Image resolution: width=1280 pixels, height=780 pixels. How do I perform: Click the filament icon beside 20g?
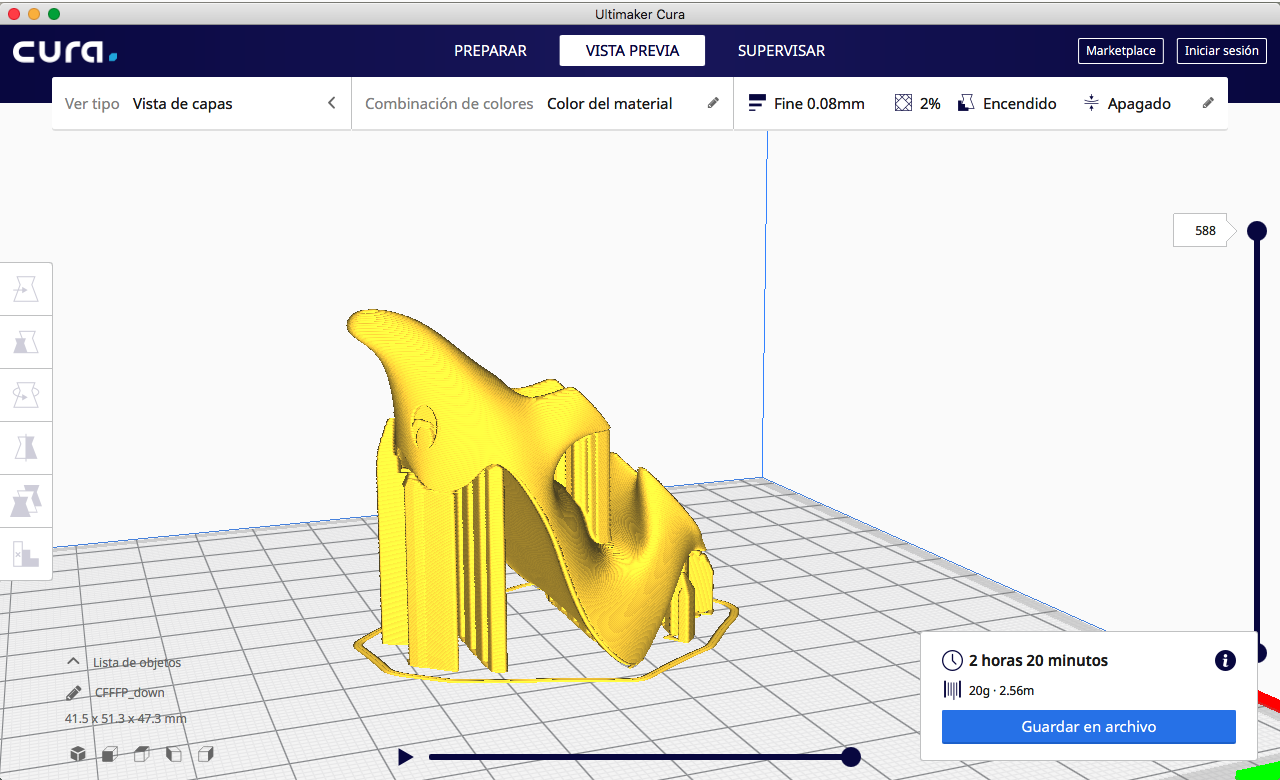click(x=952, y=690)
